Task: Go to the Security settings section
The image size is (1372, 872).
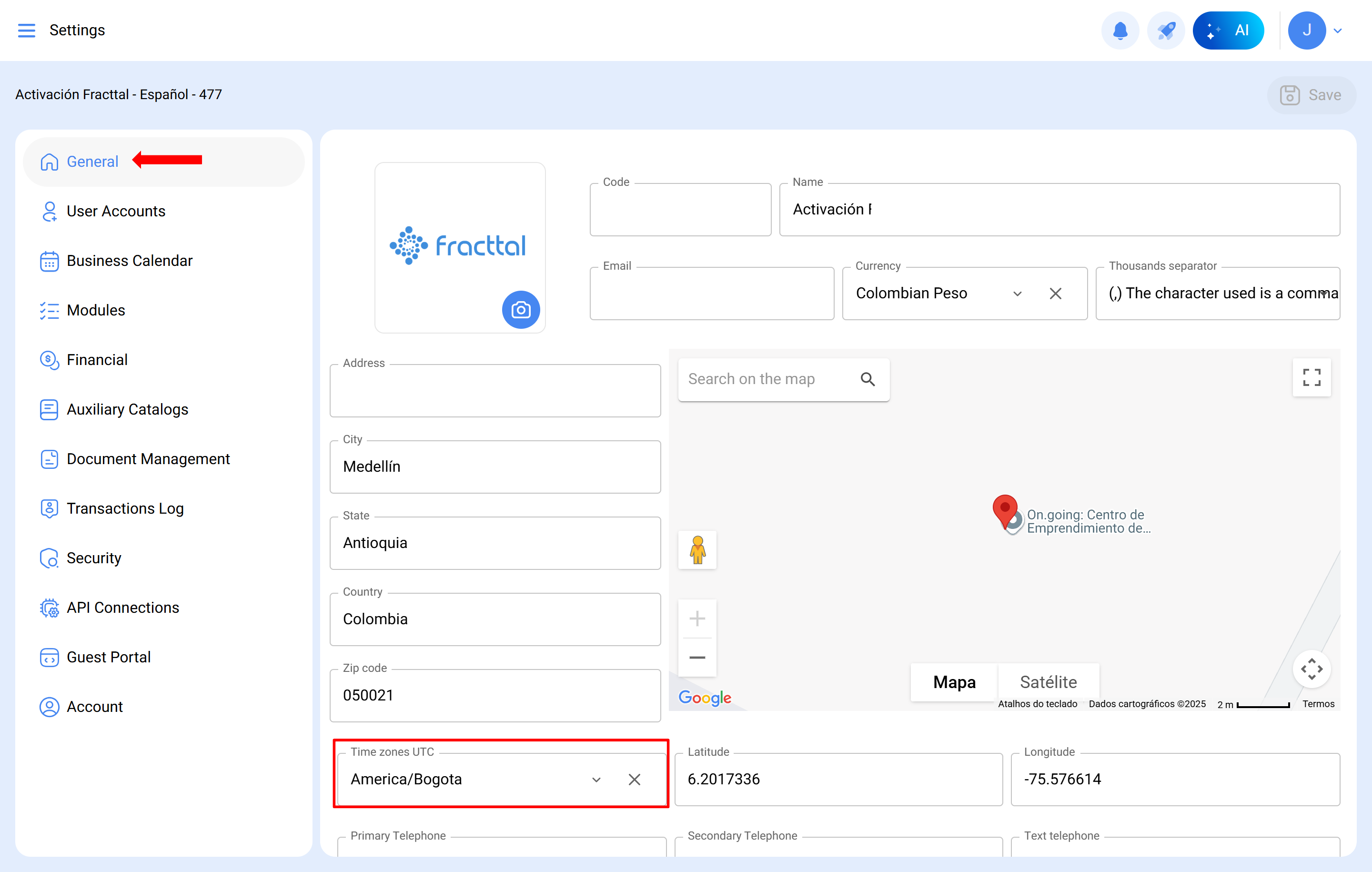Action: click(x=93, y=558)
